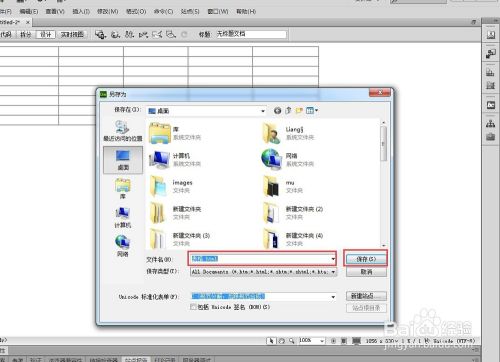The height and width of the screenshot is (362, 500).
Task: Open the File management toolbar icon
Action: click(129, 34)
